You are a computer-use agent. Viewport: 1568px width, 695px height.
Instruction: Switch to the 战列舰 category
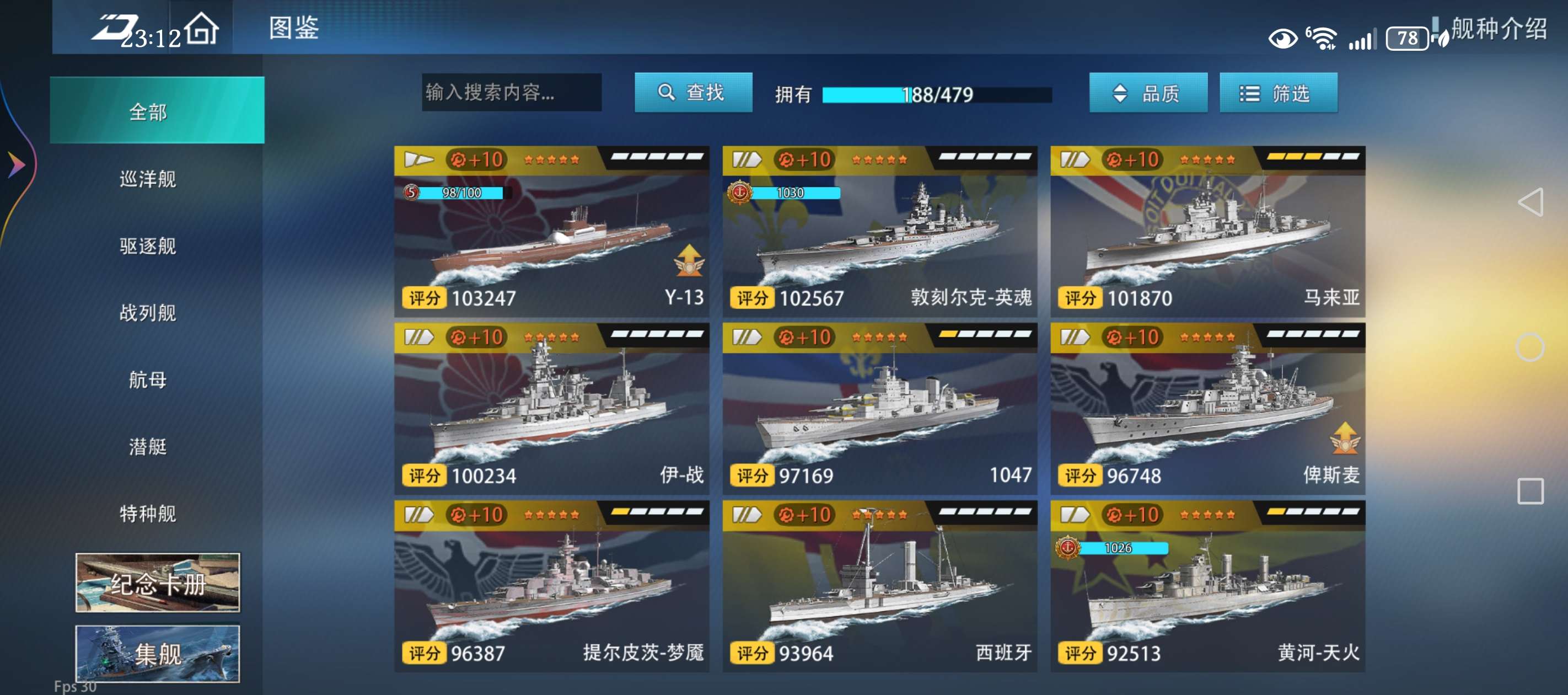[x=148, y=313]
